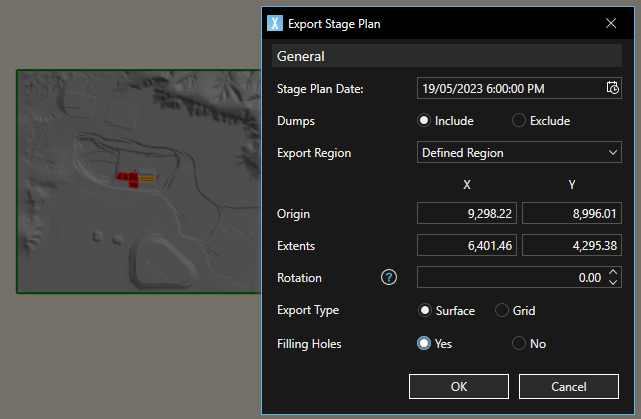Select Include for Dumps
The width and height of the screenshot is (641, 419).
(x=424, y=121)
